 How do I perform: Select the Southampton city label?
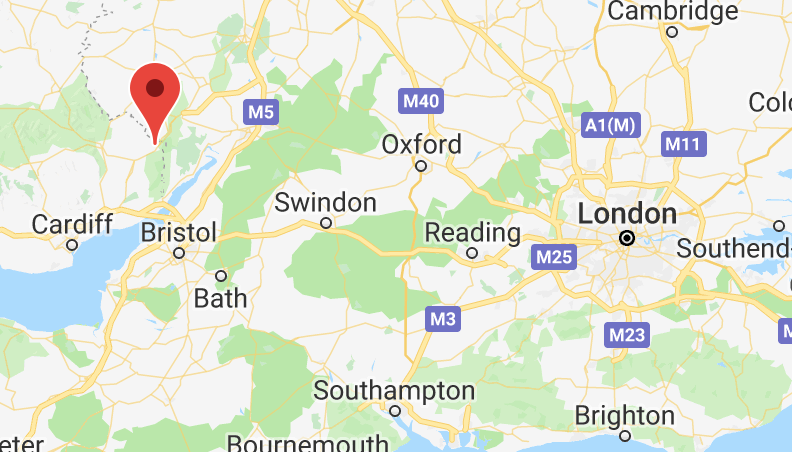tap(394, 391)
